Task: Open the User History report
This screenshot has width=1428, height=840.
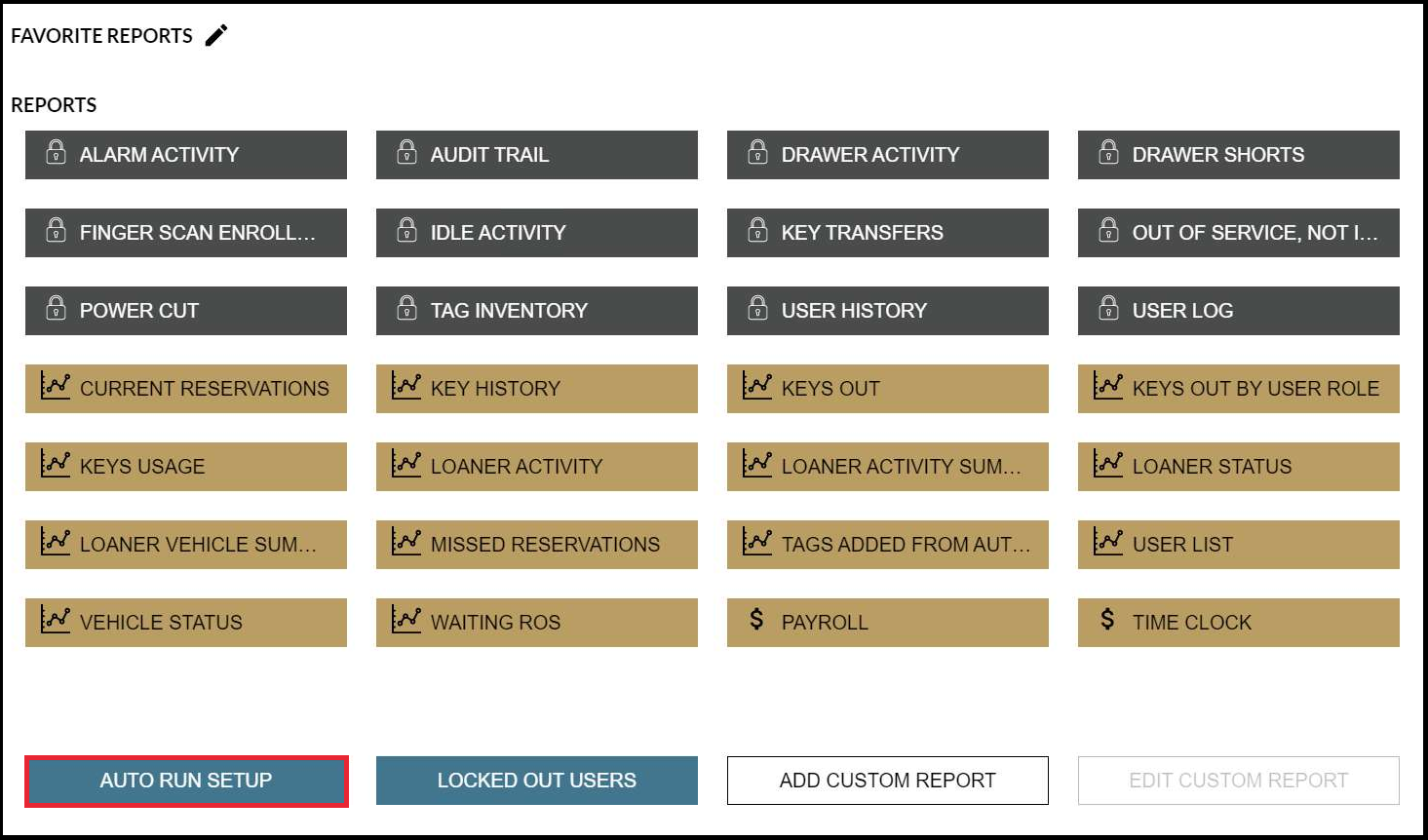Action: coord(888,311)
